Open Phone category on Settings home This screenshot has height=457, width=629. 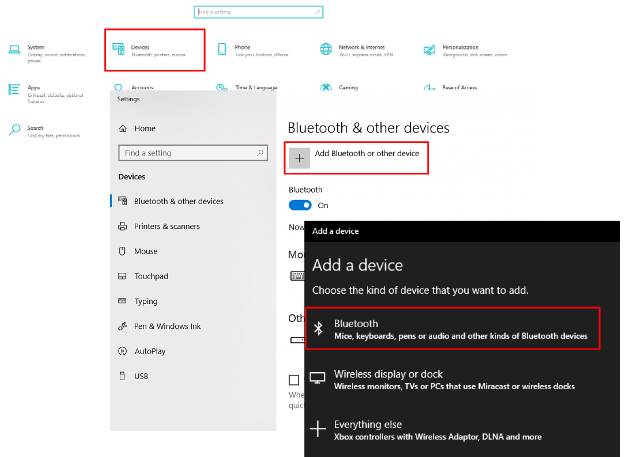pyautogui.click(x=243, y=47)
